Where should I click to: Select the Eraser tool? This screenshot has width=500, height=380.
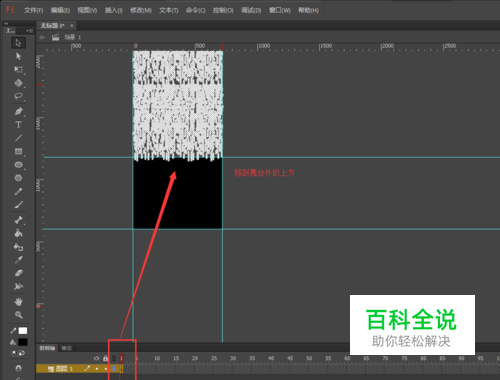(x=18, y=273)
